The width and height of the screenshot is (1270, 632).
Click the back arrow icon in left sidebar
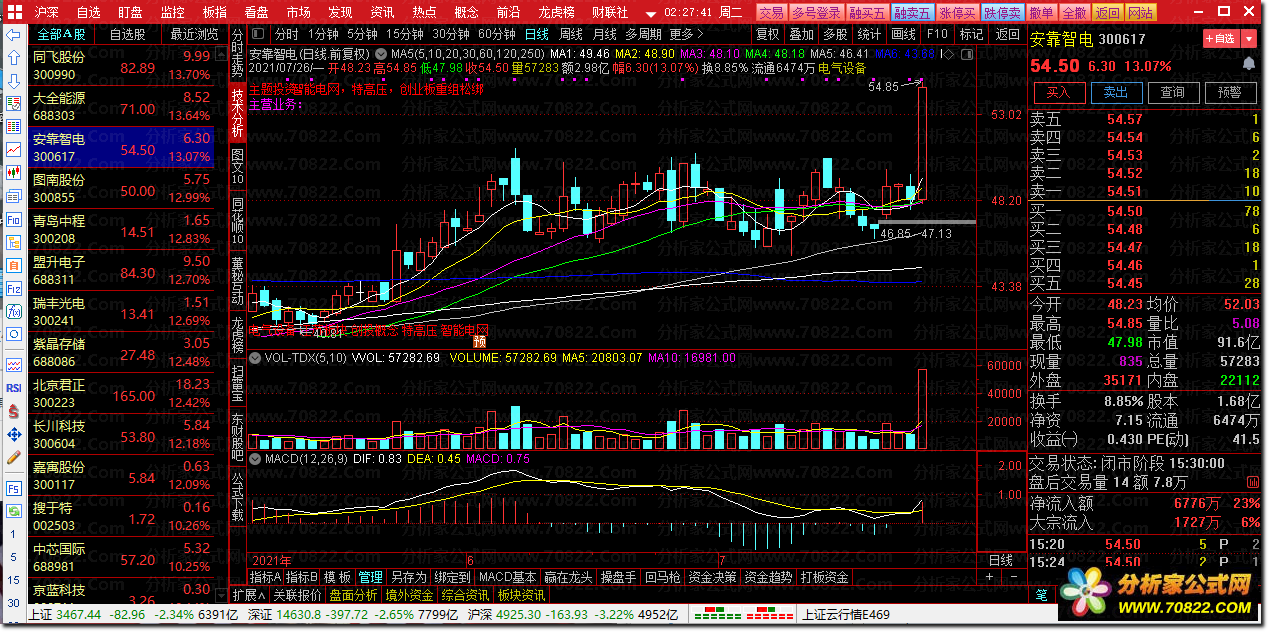tap(14, 35)
